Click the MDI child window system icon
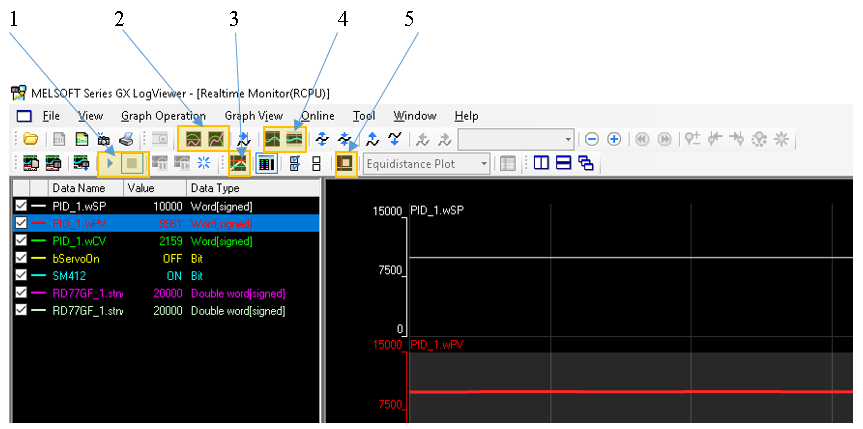The height and width of the screenshot is (429, 863). [x=24, y=116]
